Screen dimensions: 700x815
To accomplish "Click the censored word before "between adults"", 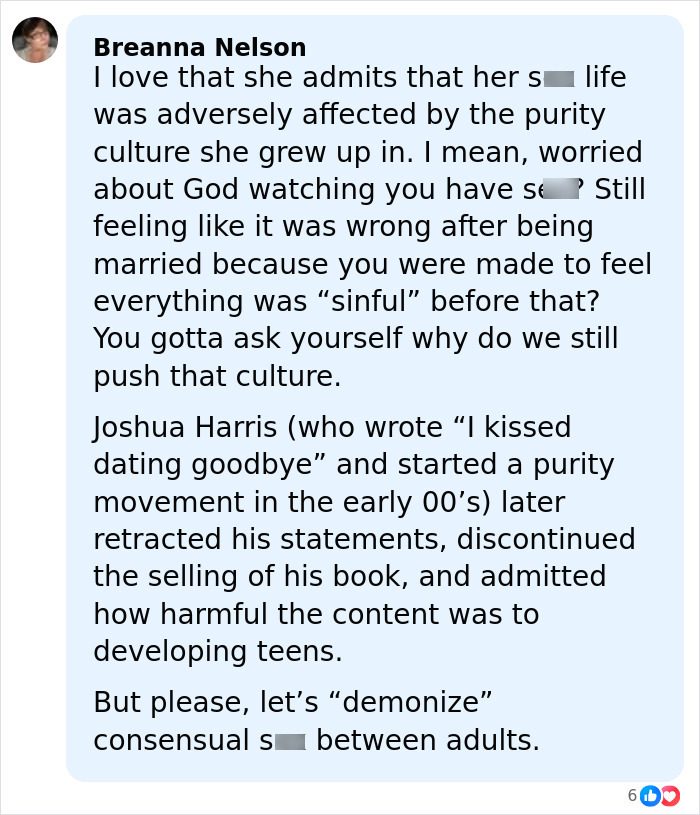I will pos(288,742).
